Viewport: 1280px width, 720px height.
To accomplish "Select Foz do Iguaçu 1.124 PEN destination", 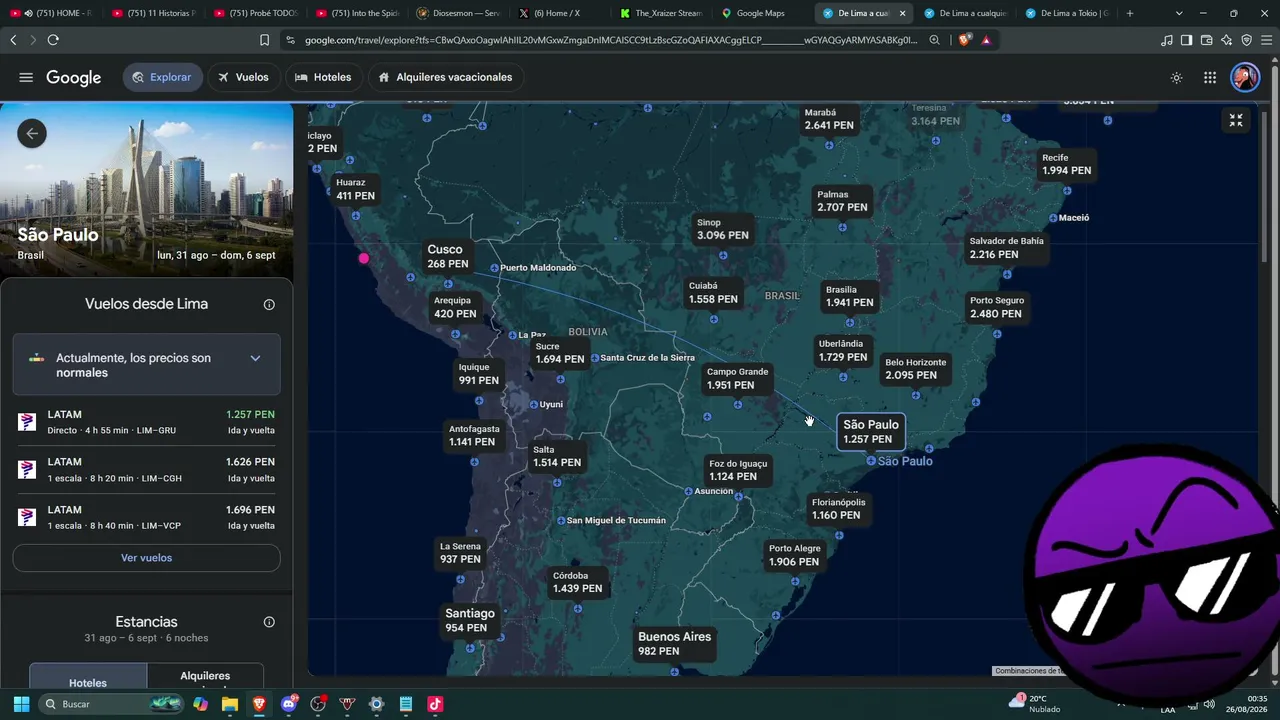I will tap(737, 470).
